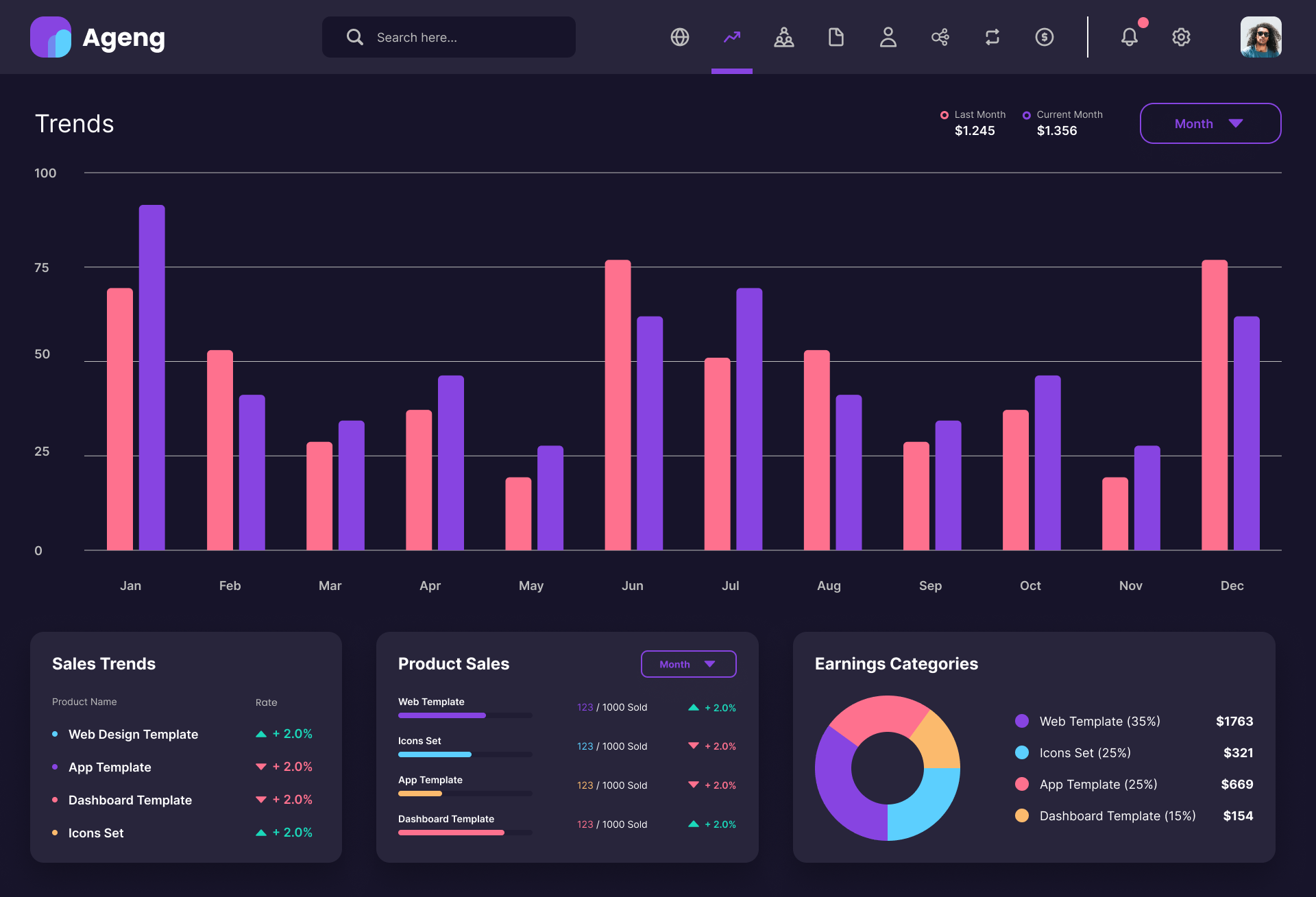This screenshot has height=897, width=1316.
Task: Select the Ageng logo in the top bar
Action: [98, 37]
